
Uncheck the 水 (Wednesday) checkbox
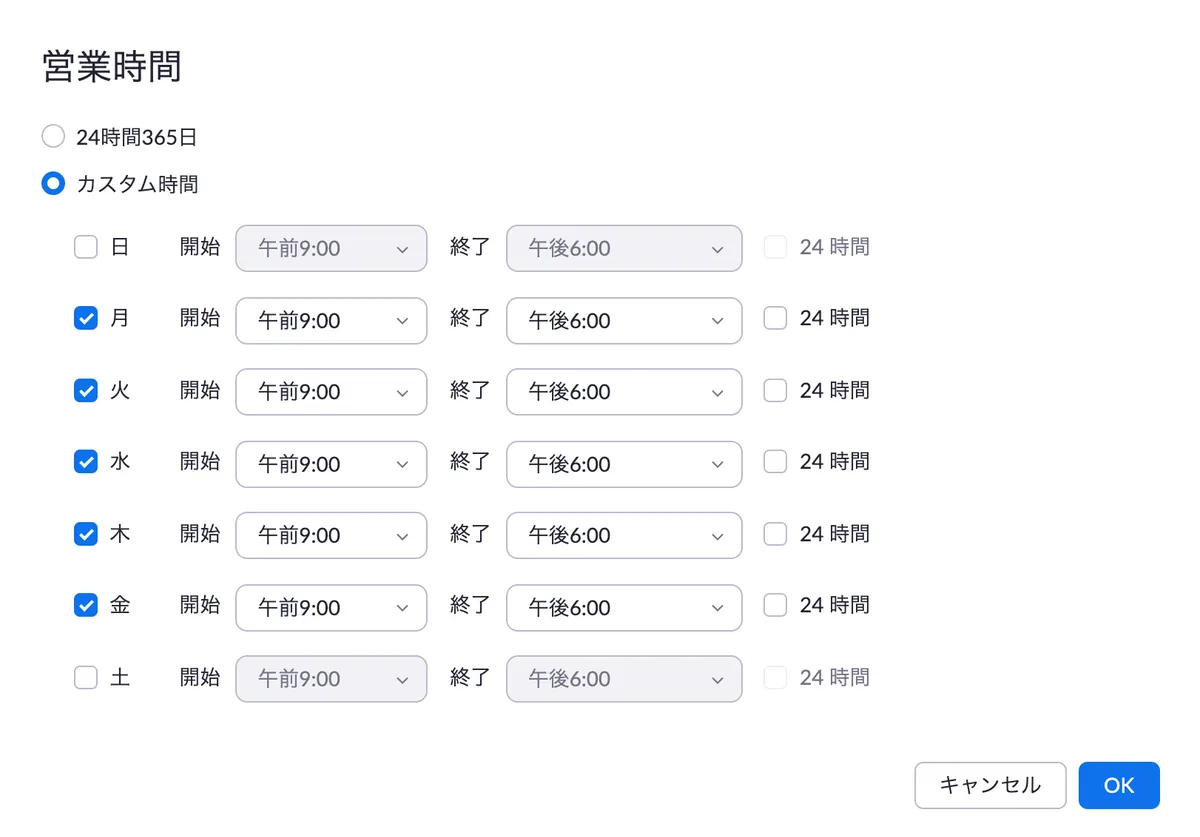[86, 462]
